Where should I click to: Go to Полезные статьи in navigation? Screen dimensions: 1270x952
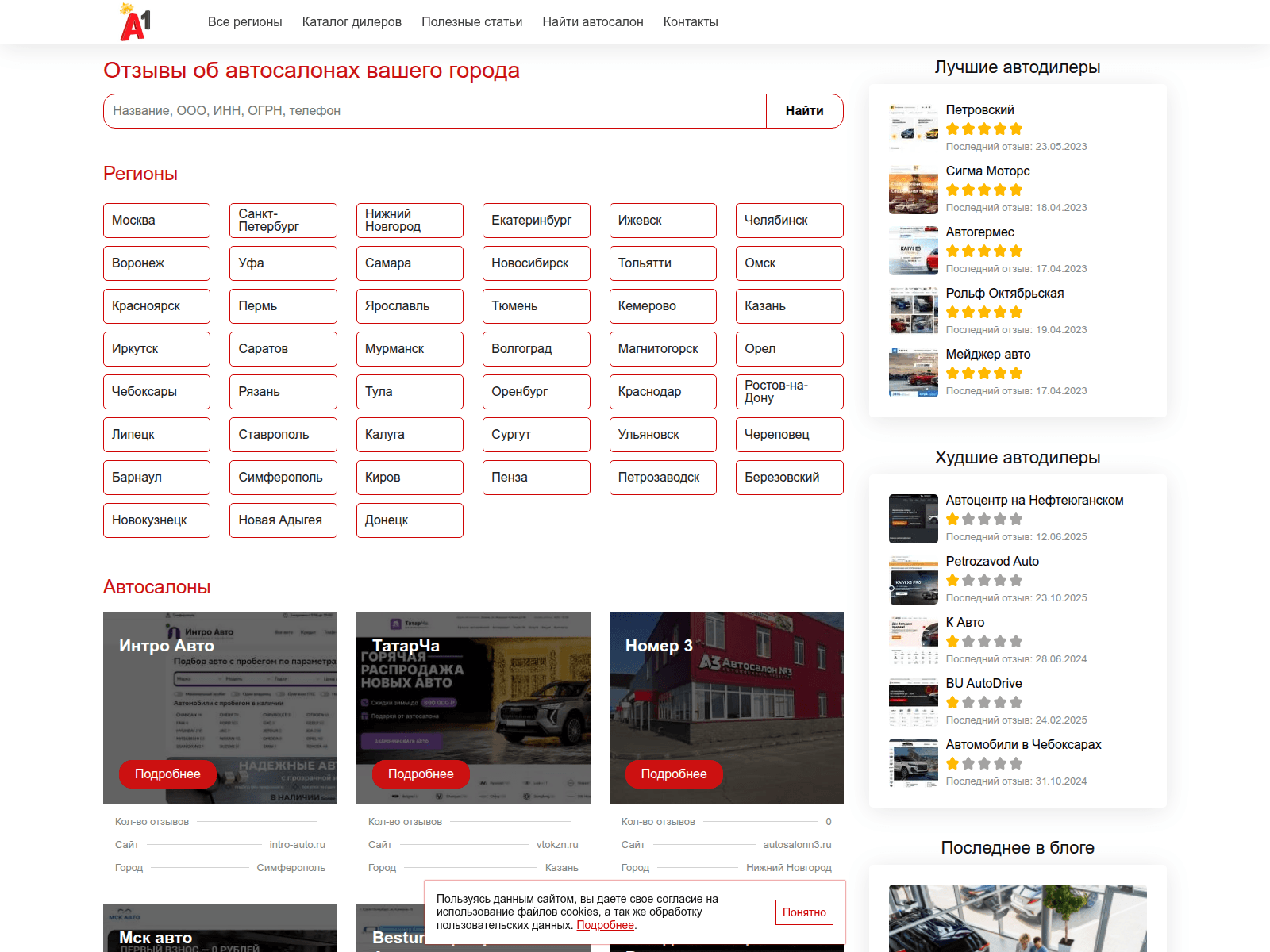pos(471,22)
